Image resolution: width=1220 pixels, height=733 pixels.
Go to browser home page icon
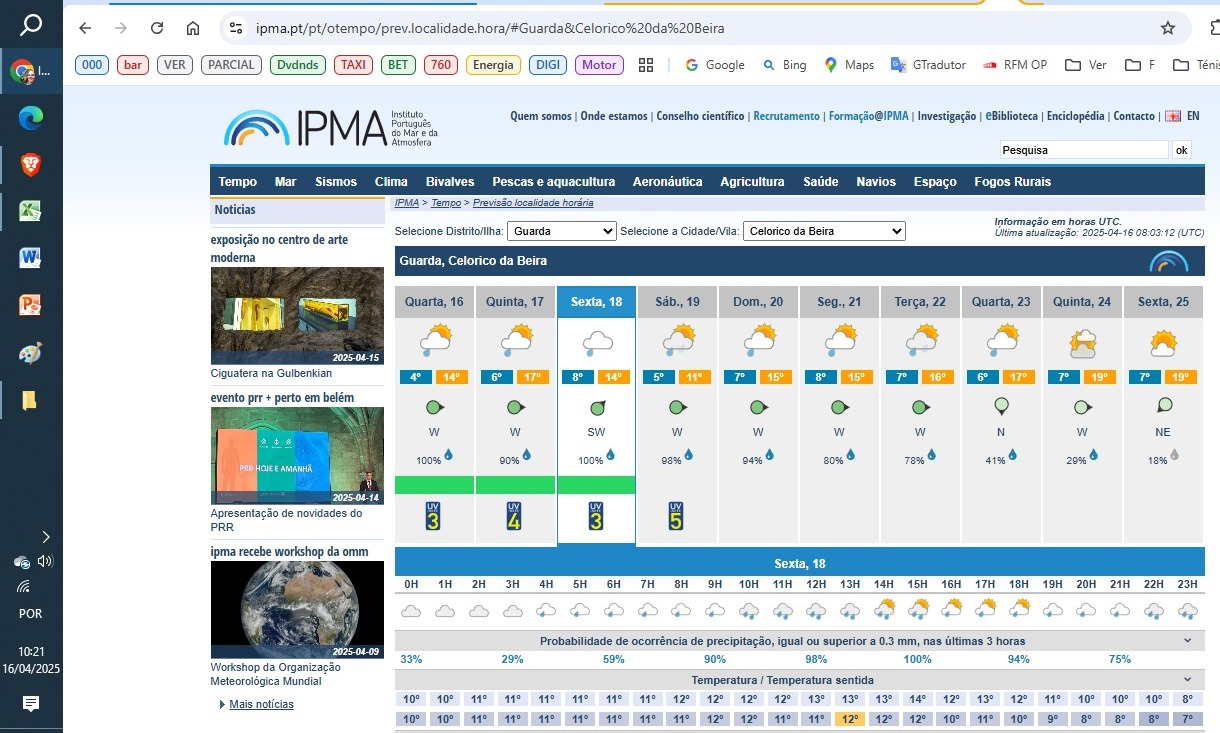[193, 28]
